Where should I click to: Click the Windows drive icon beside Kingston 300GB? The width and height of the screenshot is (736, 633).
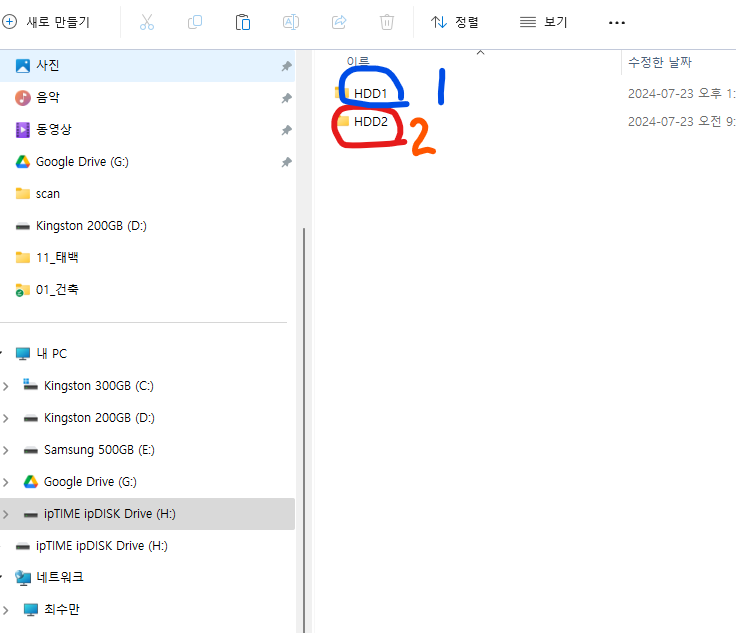coord(31,385)
